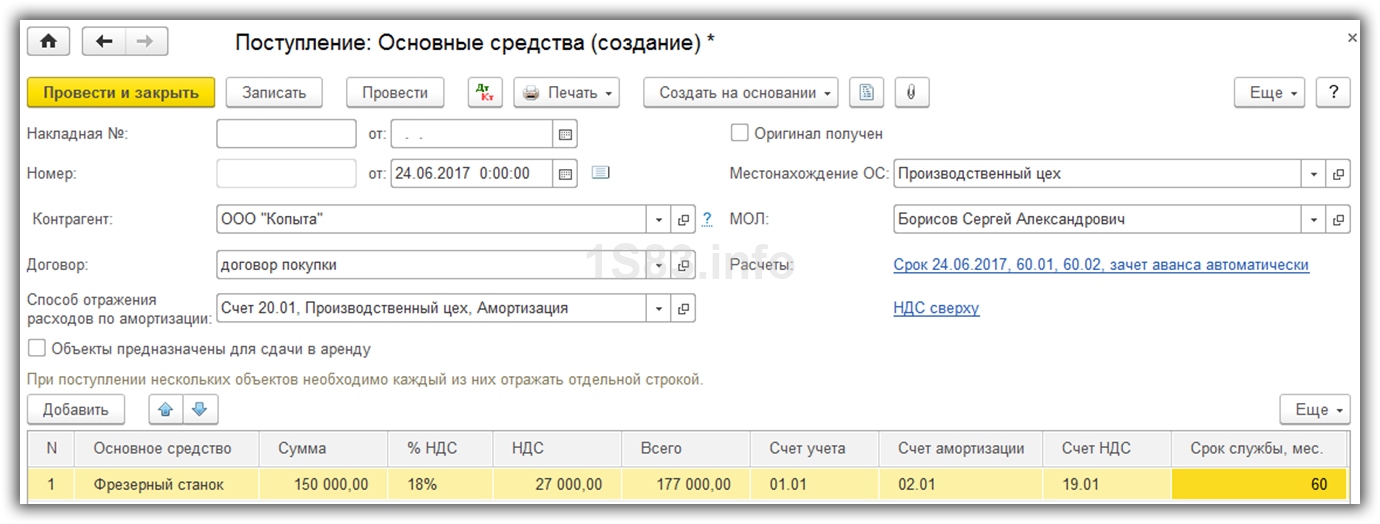Move row up with arrow icon

pyautogui.click(x=166, y=409)
